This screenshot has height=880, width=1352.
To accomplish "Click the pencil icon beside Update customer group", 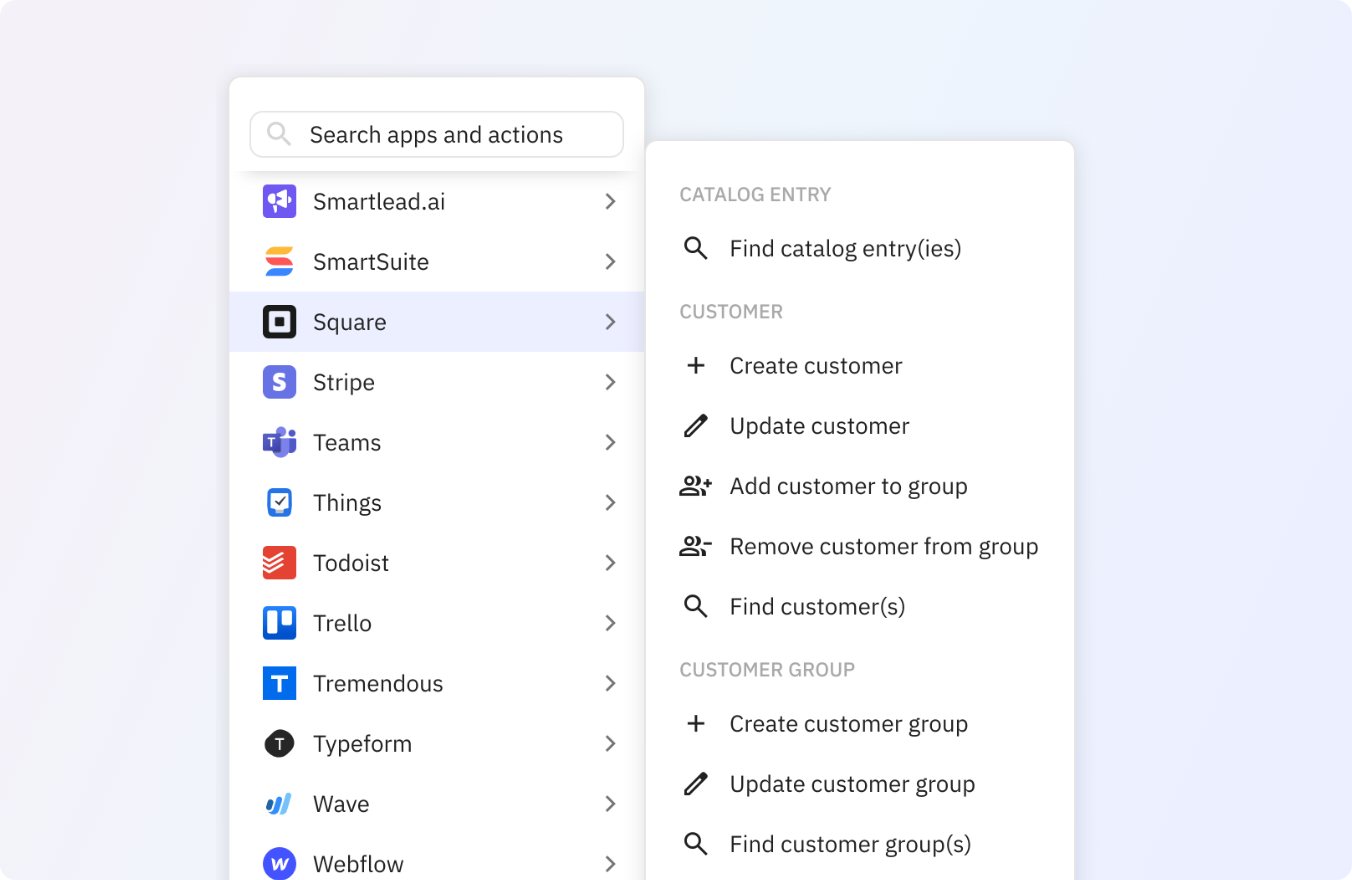I will coord(696,784).
